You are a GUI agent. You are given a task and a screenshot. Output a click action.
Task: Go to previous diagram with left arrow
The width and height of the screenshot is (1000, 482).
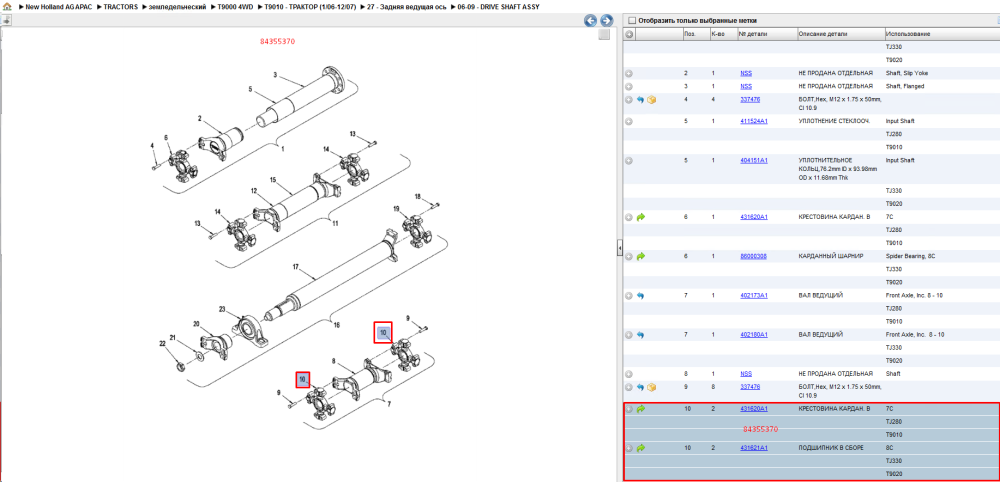point(591,20)
